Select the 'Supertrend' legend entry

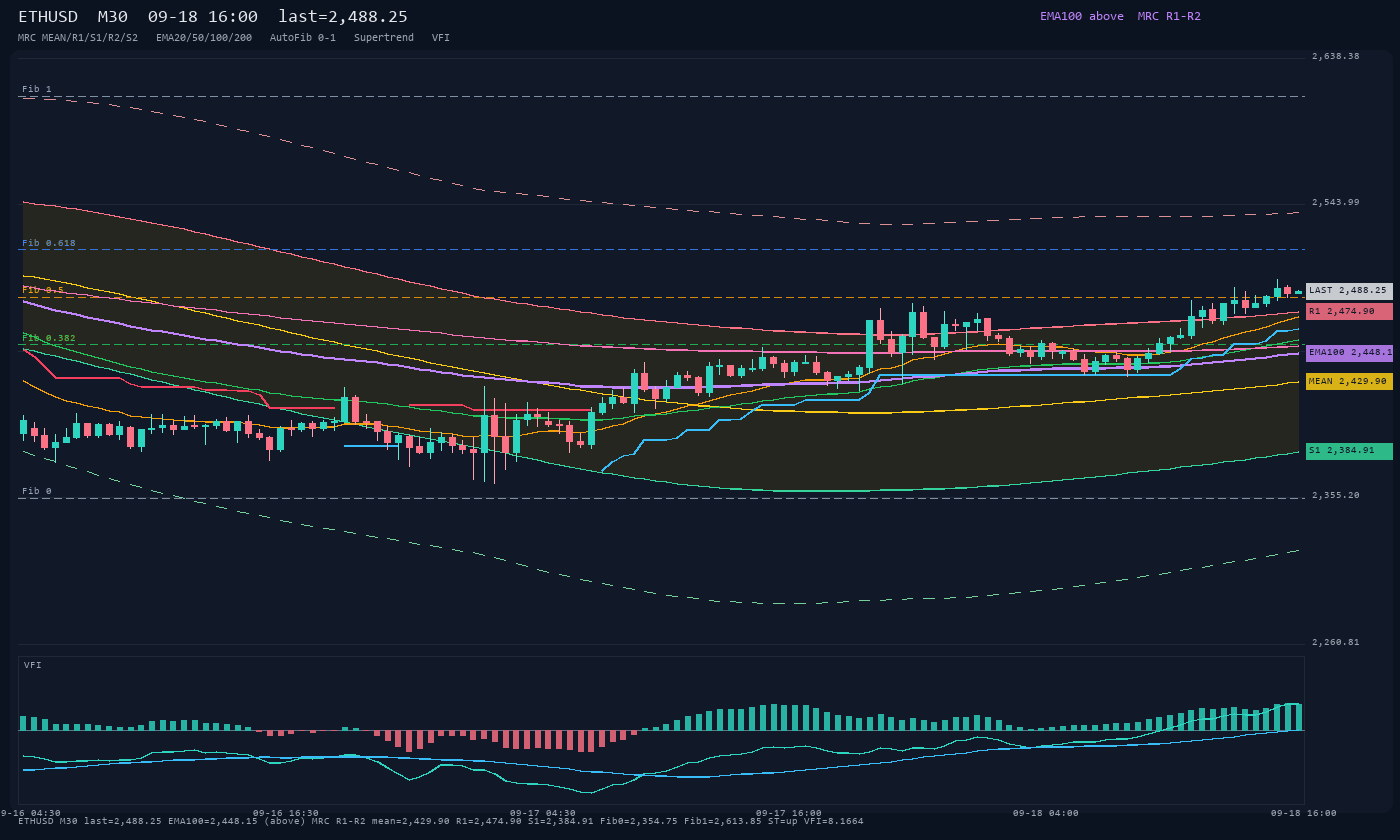point(384,38)
